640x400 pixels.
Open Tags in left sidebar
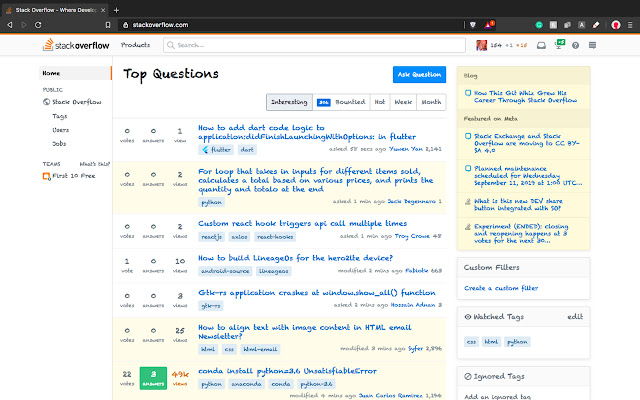[60, 116]
